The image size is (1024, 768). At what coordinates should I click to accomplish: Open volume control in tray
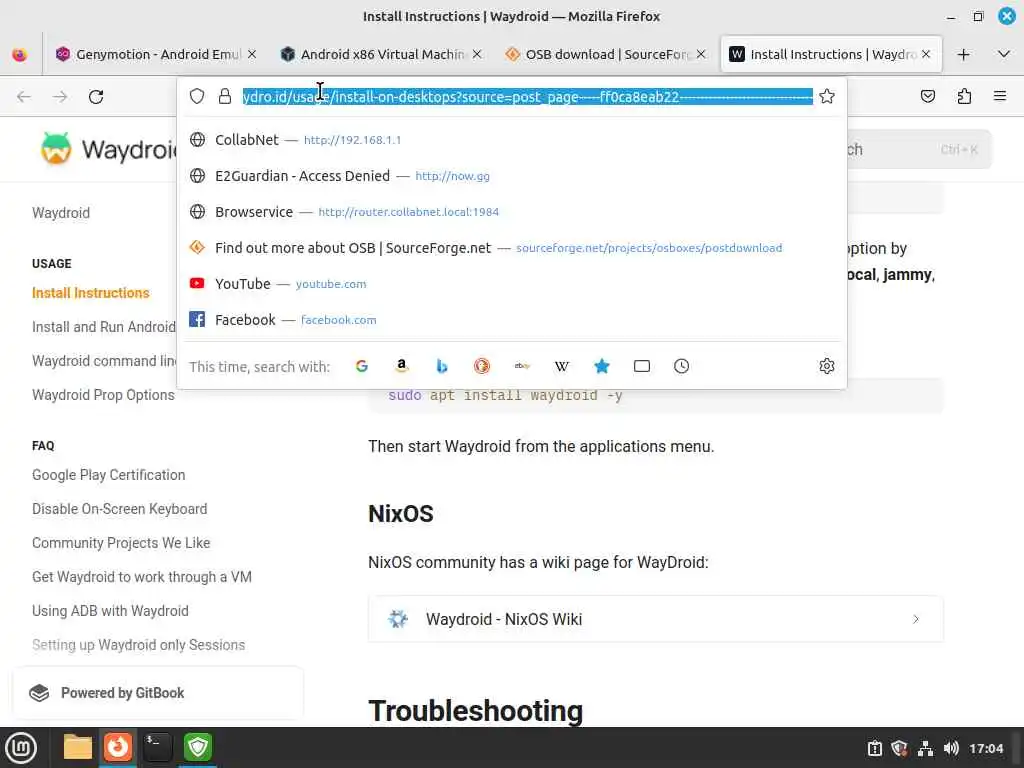point(951,748)
